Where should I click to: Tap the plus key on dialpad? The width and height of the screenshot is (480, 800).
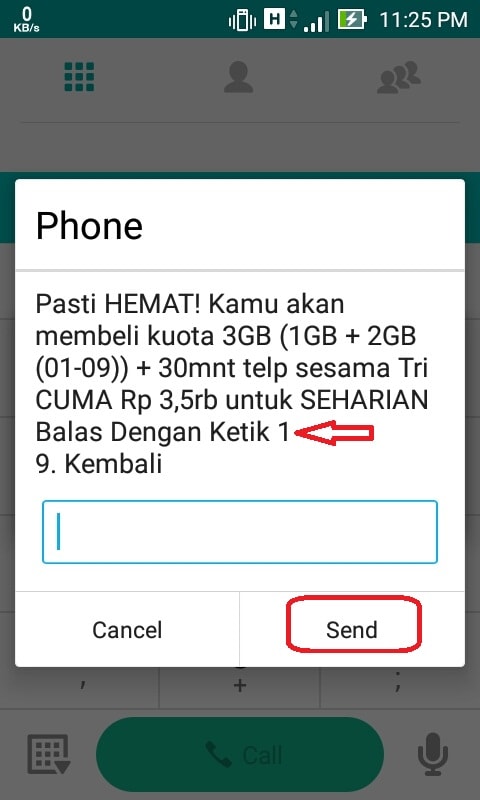pyautogui.click(x=240, y=685)
